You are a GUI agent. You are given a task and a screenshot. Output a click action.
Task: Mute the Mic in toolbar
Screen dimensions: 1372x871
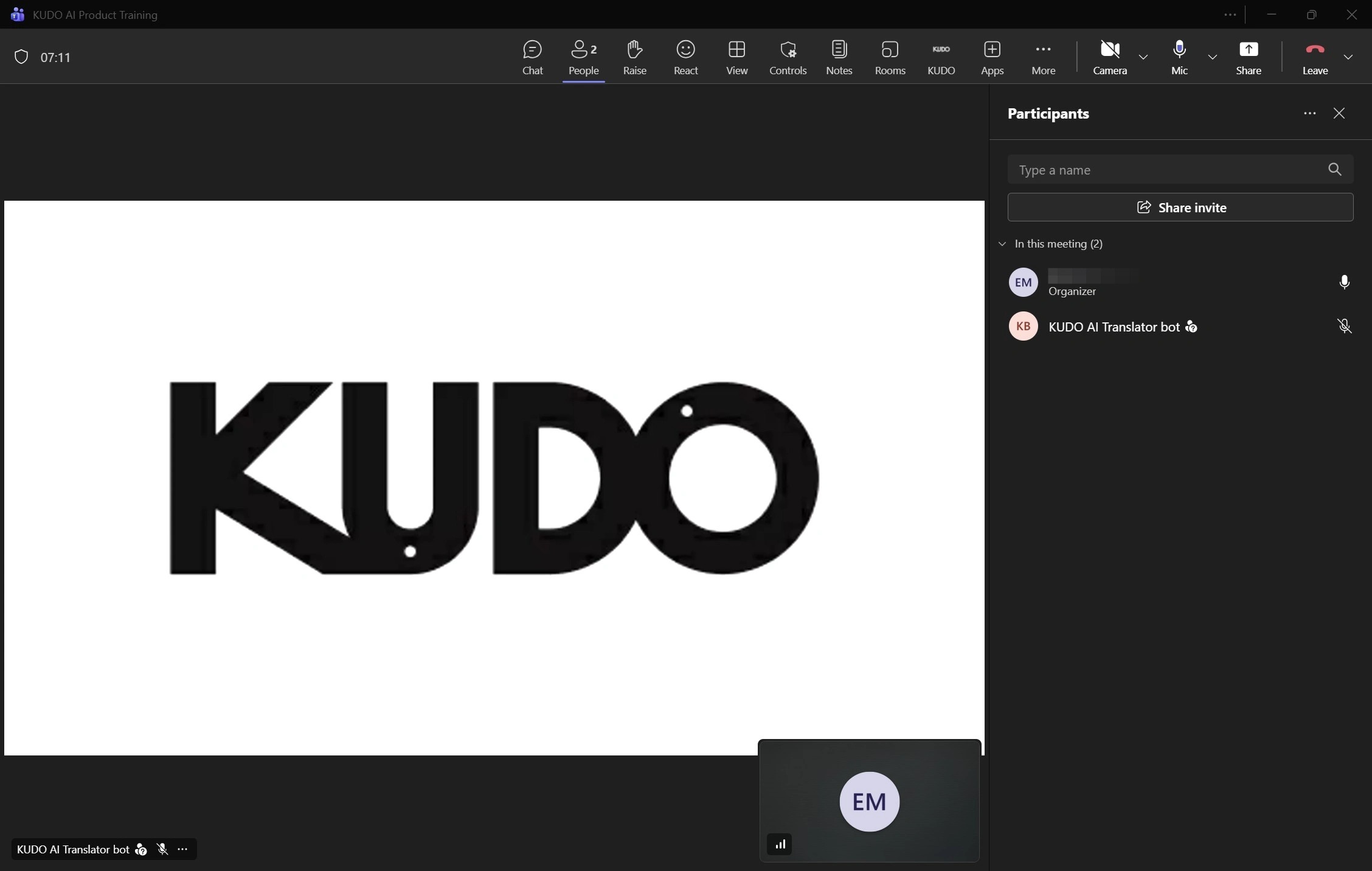click(1179, 57)
